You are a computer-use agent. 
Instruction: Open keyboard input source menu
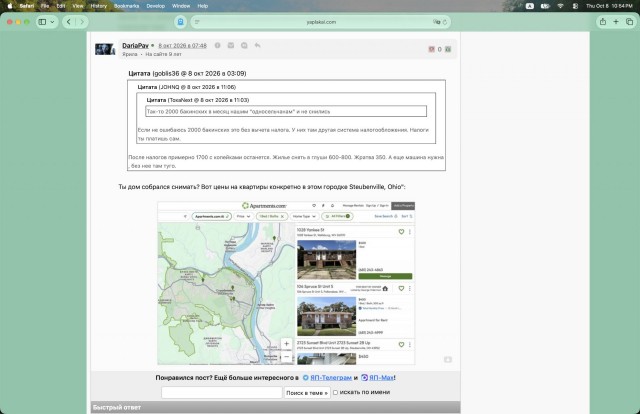529,6
